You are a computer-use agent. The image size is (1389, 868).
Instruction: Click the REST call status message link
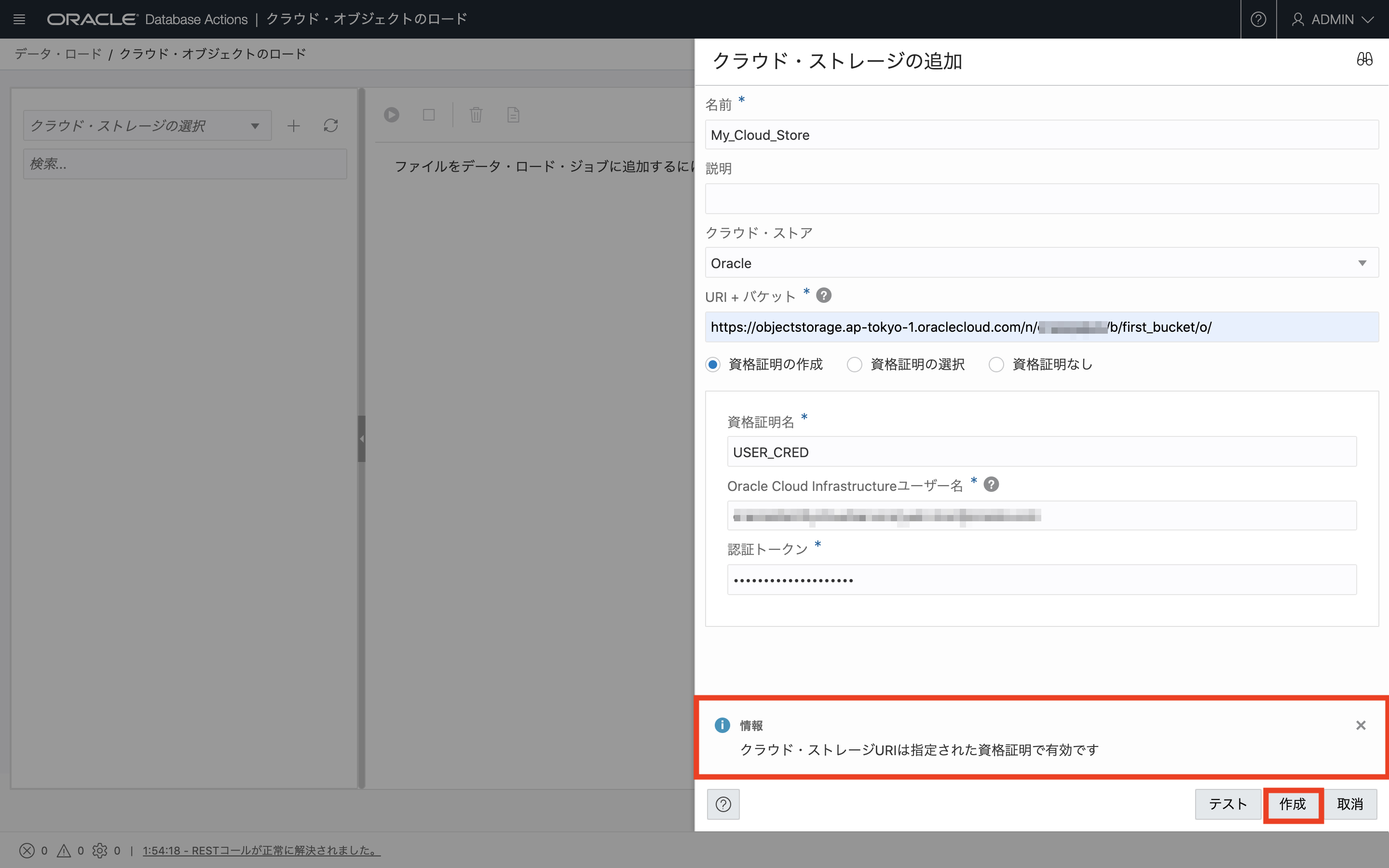point(261,850)
